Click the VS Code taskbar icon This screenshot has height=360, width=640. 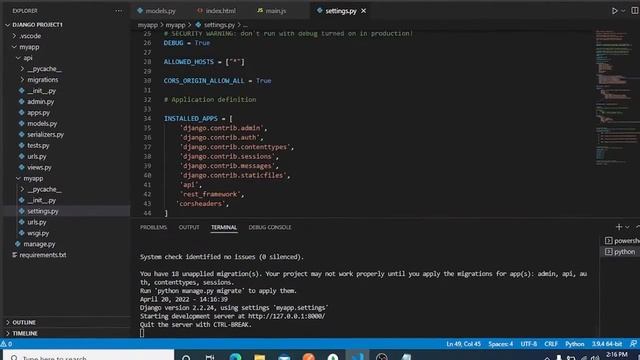358,356
